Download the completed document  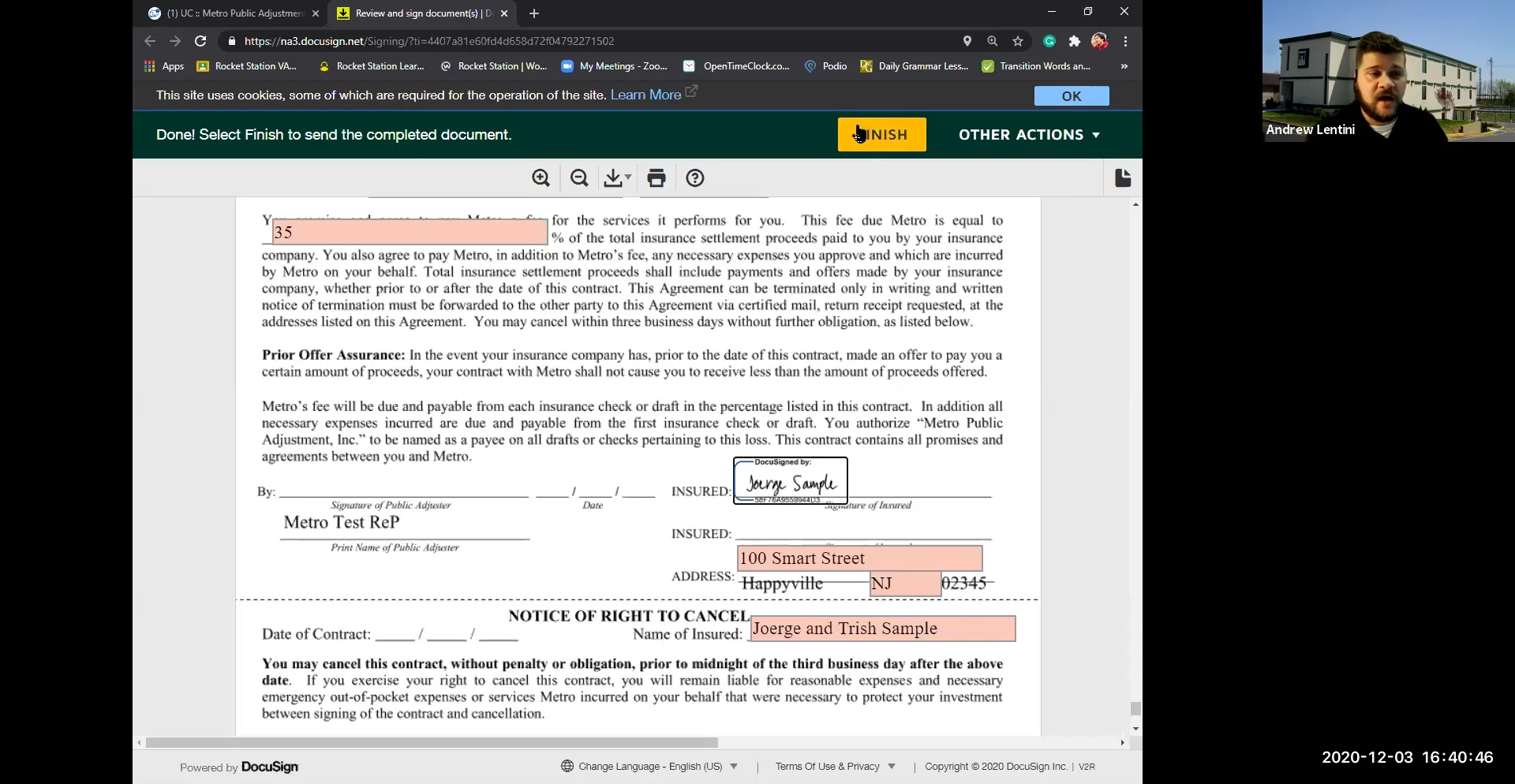tap(612, 177)
